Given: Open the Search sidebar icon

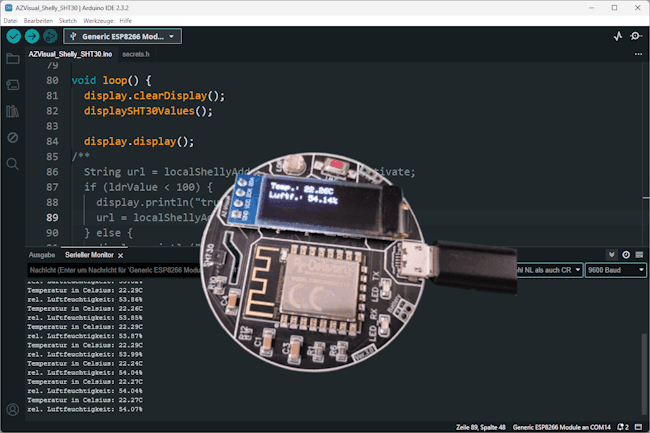Looking at the screenshot, I should tap(13, 163).
